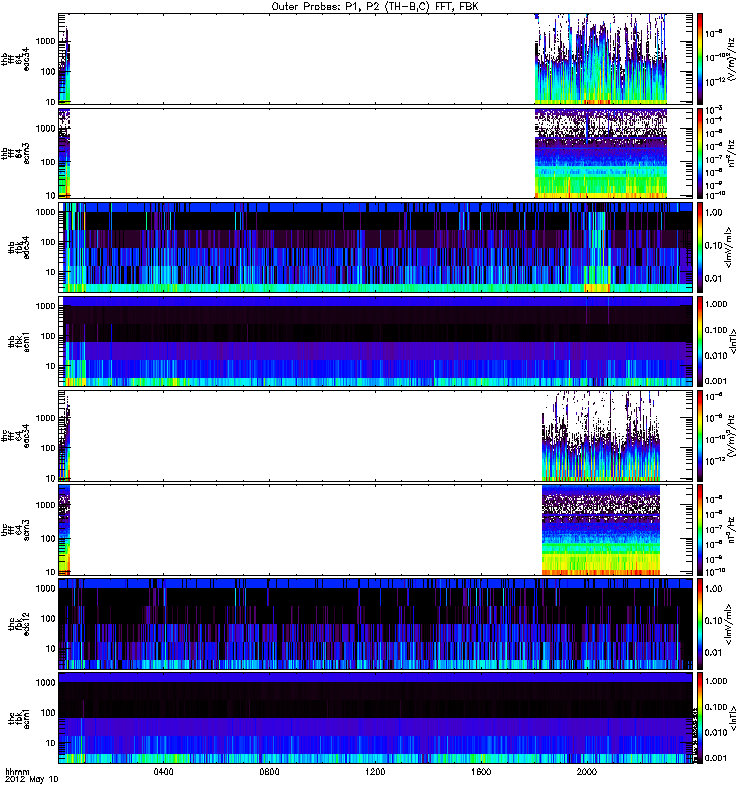Image resolution: width=750 pixels, height=800 pixels.
Task: Click the plot title 'Outer Probes: P1, P2 (TH-B,C) FFT, FBK'
Action: pyautogui.click(x=375, y=7)
